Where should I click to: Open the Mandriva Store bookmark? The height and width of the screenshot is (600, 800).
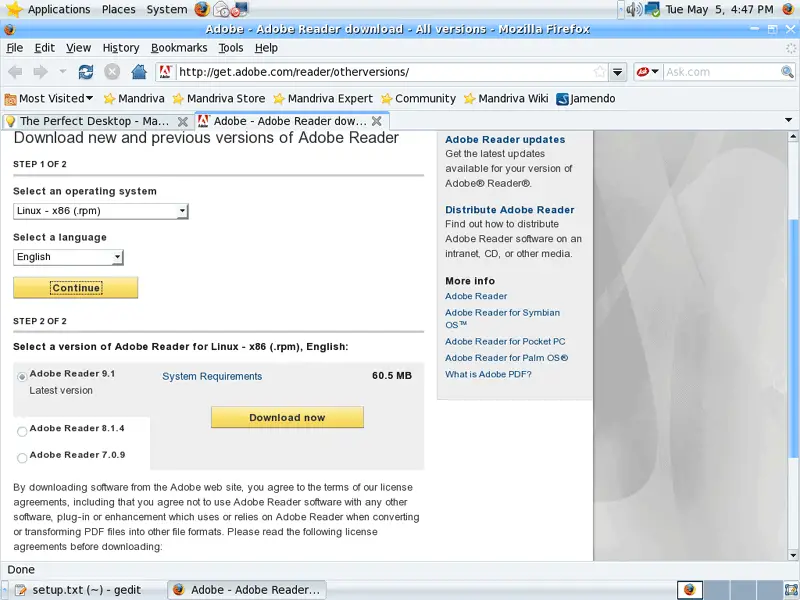pos(218,98)
